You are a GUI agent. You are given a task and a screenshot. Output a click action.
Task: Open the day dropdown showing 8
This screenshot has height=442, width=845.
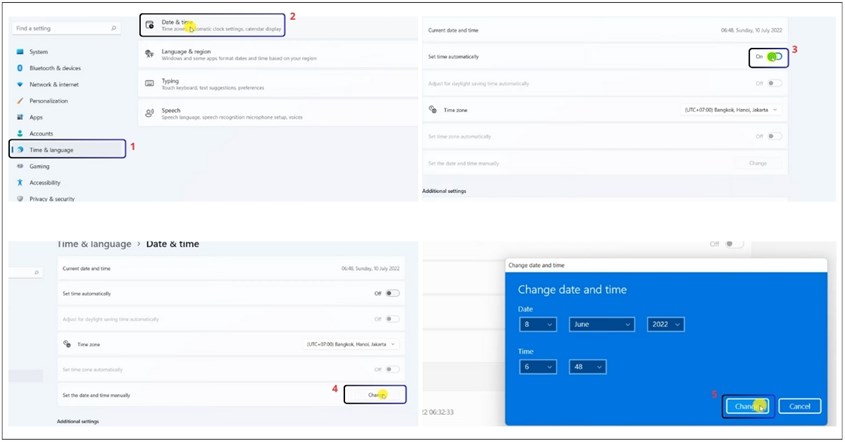[x=537, y=324]
